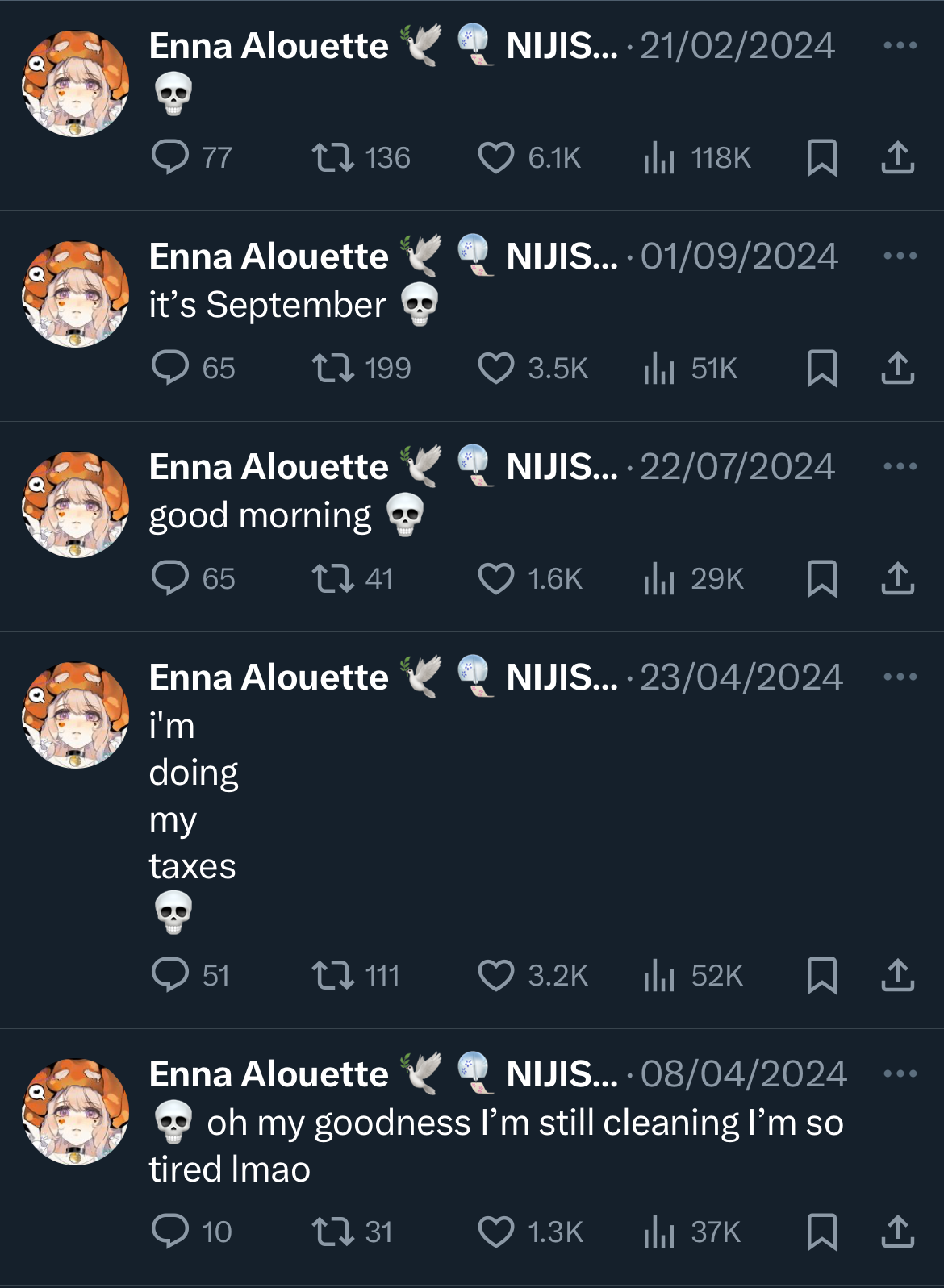The width and height of the screenshot is (944, 1288).
Task: Open the 22/07/2024 tweet date link
Action: pyautogui.click(x=737, y=467)
